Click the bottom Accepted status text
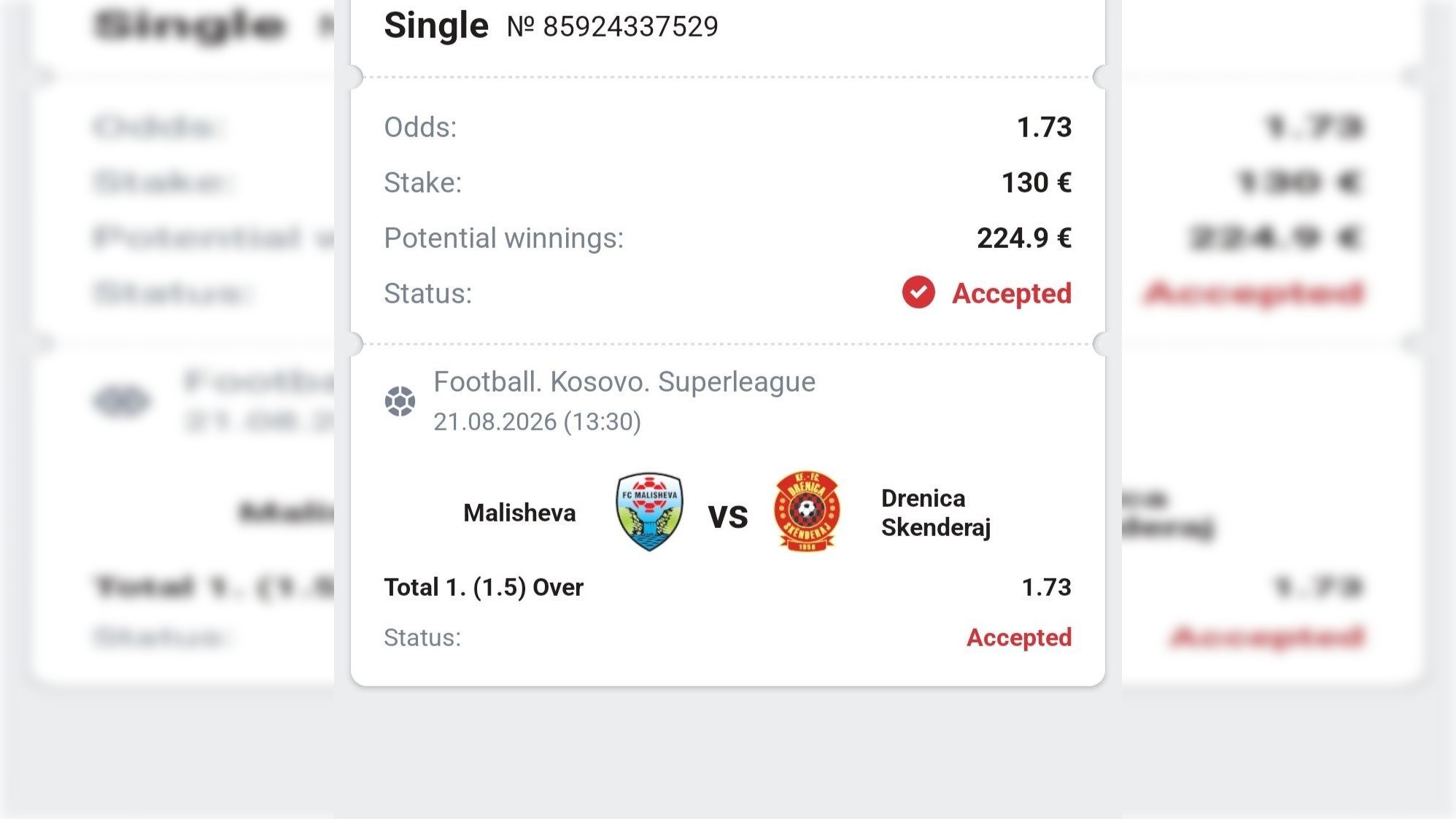The height and width of the screenshot is (819, 1456). (1019, 637)
